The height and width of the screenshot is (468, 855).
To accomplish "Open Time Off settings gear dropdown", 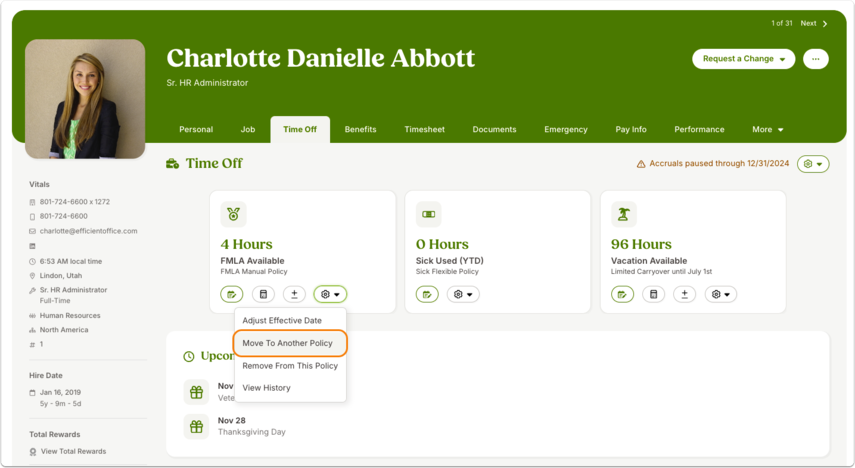I will [x=813, y=164].
